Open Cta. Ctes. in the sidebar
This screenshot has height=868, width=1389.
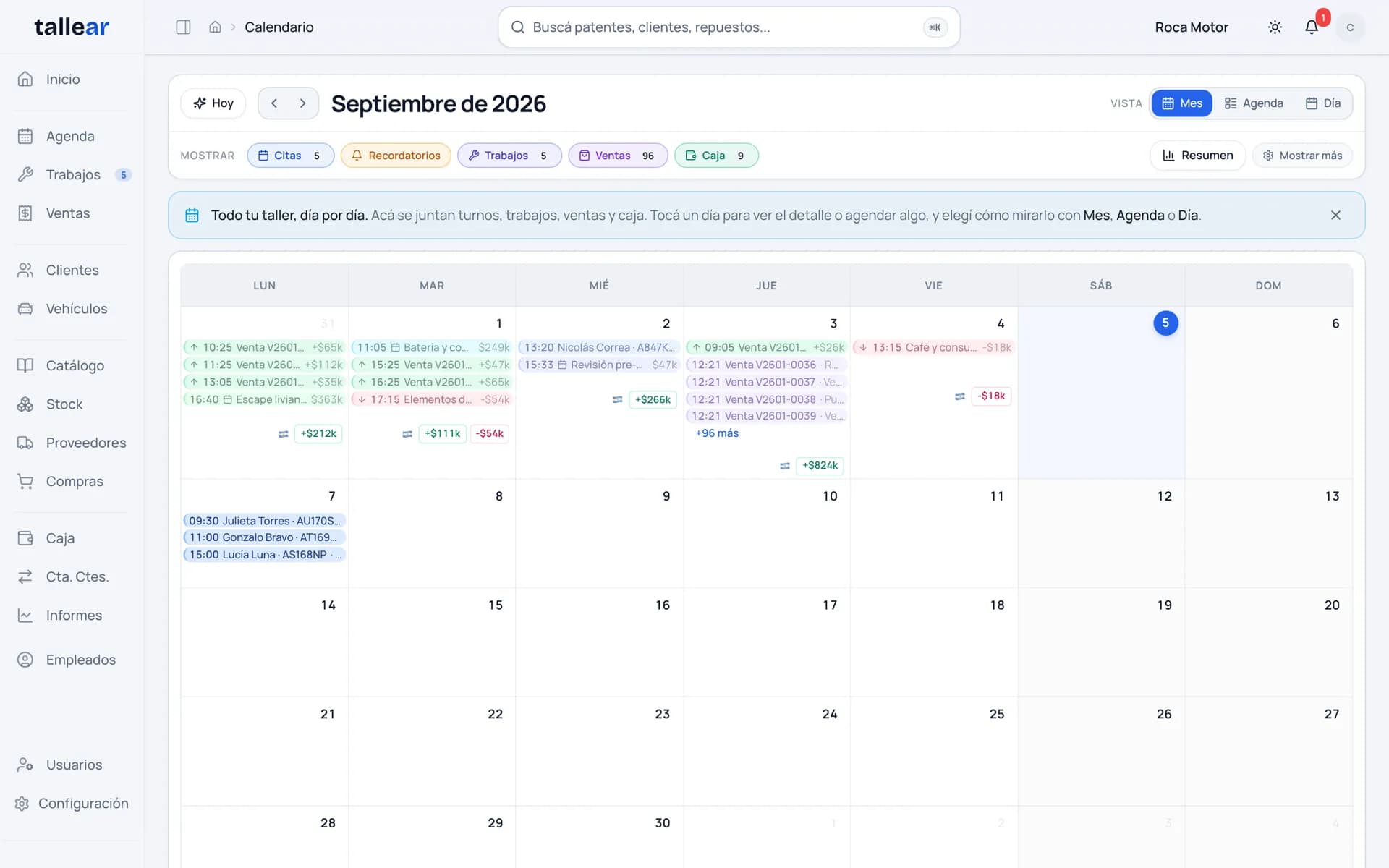point(72,576)
